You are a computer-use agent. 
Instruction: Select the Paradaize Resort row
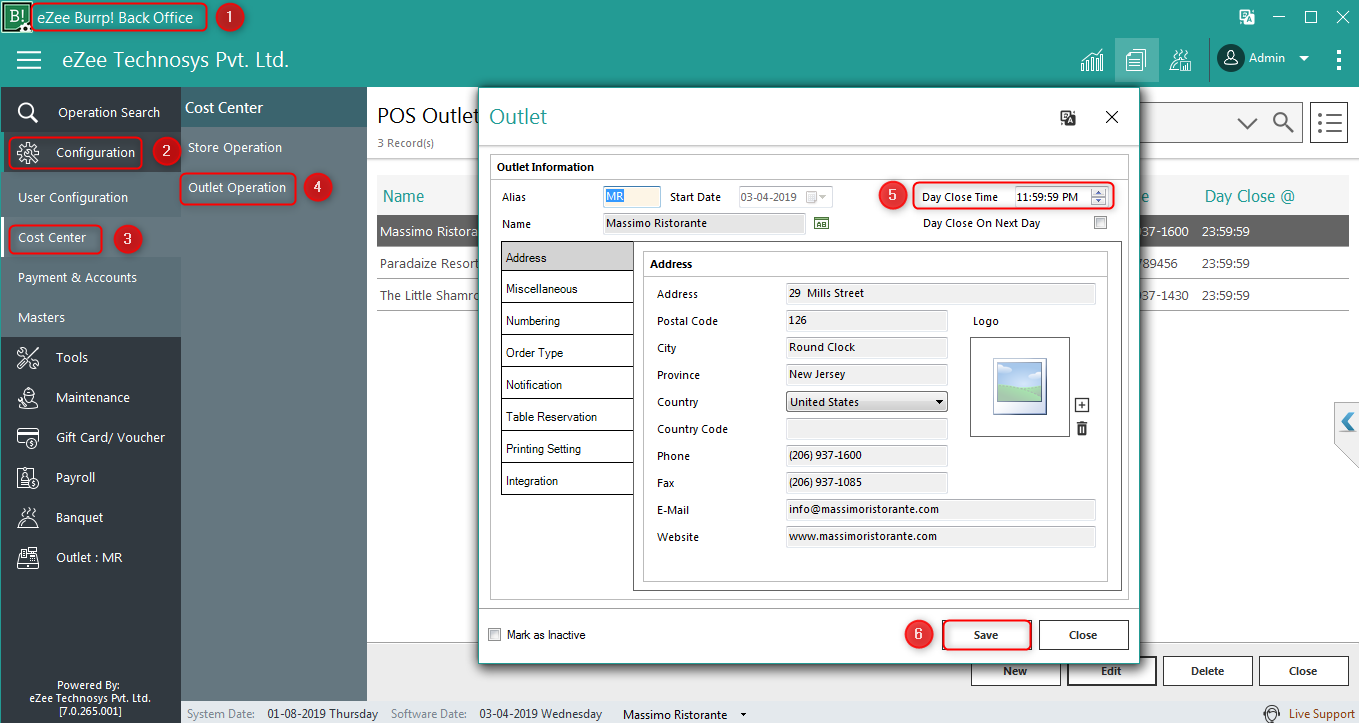pyautogui.click(x=428, y=263)
